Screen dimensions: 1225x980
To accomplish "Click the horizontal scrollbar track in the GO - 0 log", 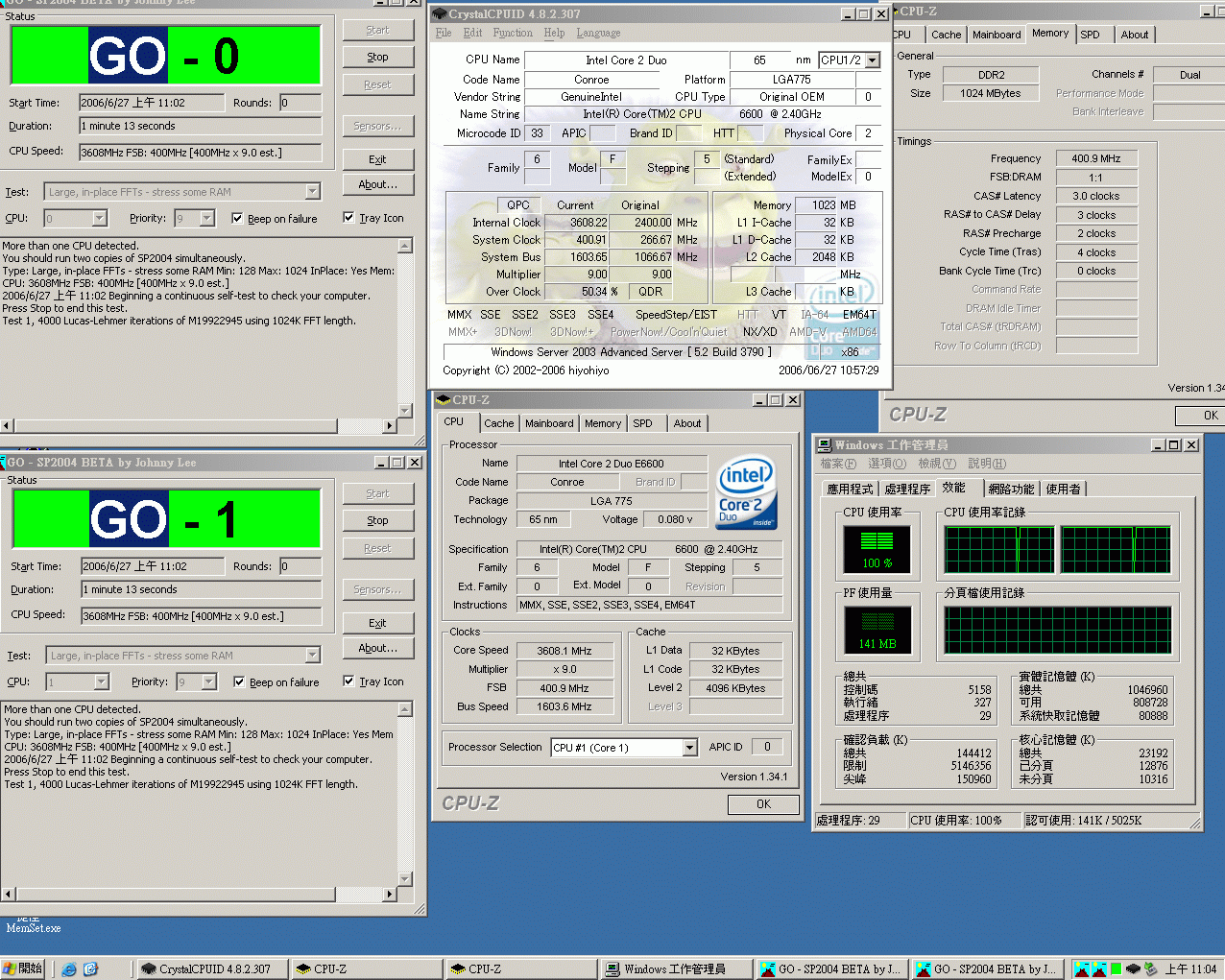I will (360, 425).
